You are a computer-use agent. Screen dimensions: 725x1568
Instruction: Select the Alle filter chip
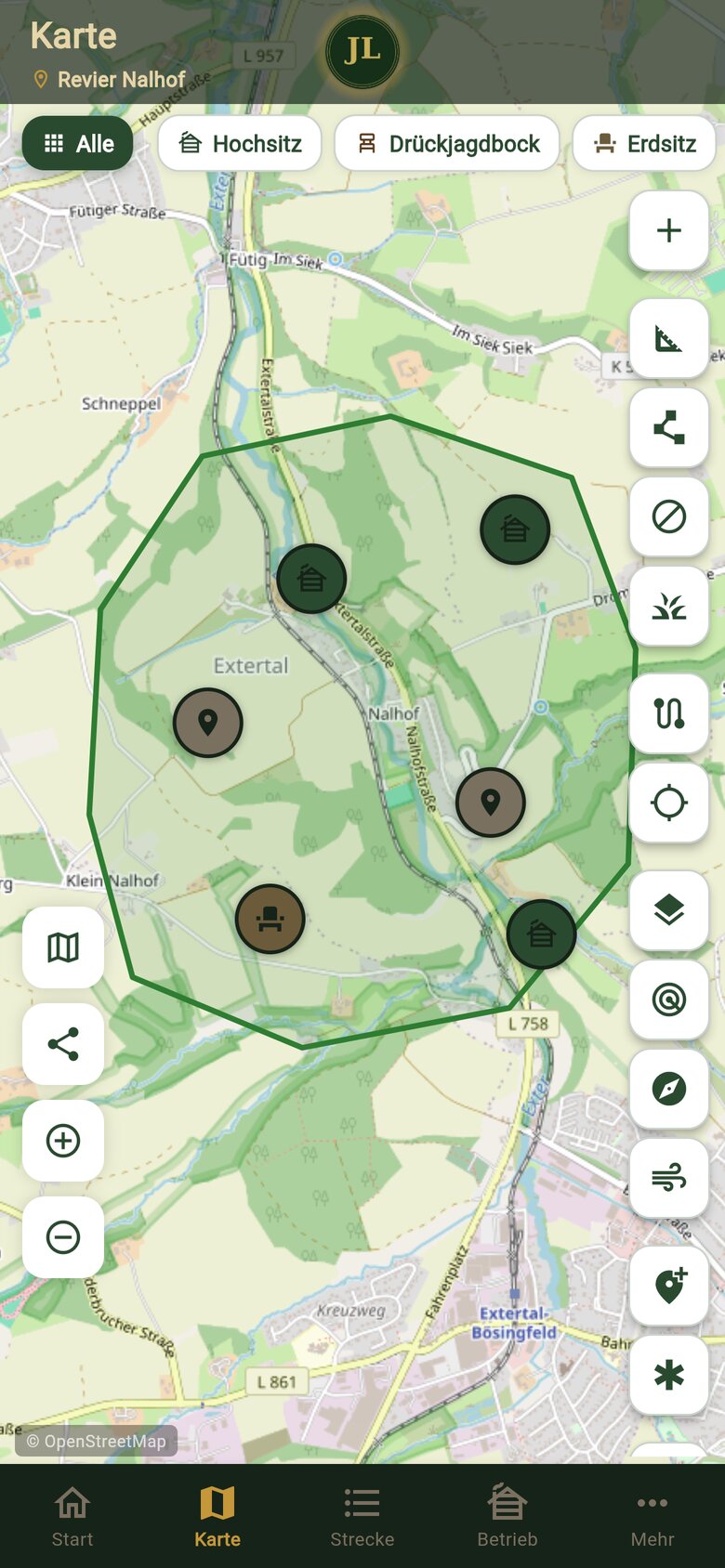tap(78, 143)
